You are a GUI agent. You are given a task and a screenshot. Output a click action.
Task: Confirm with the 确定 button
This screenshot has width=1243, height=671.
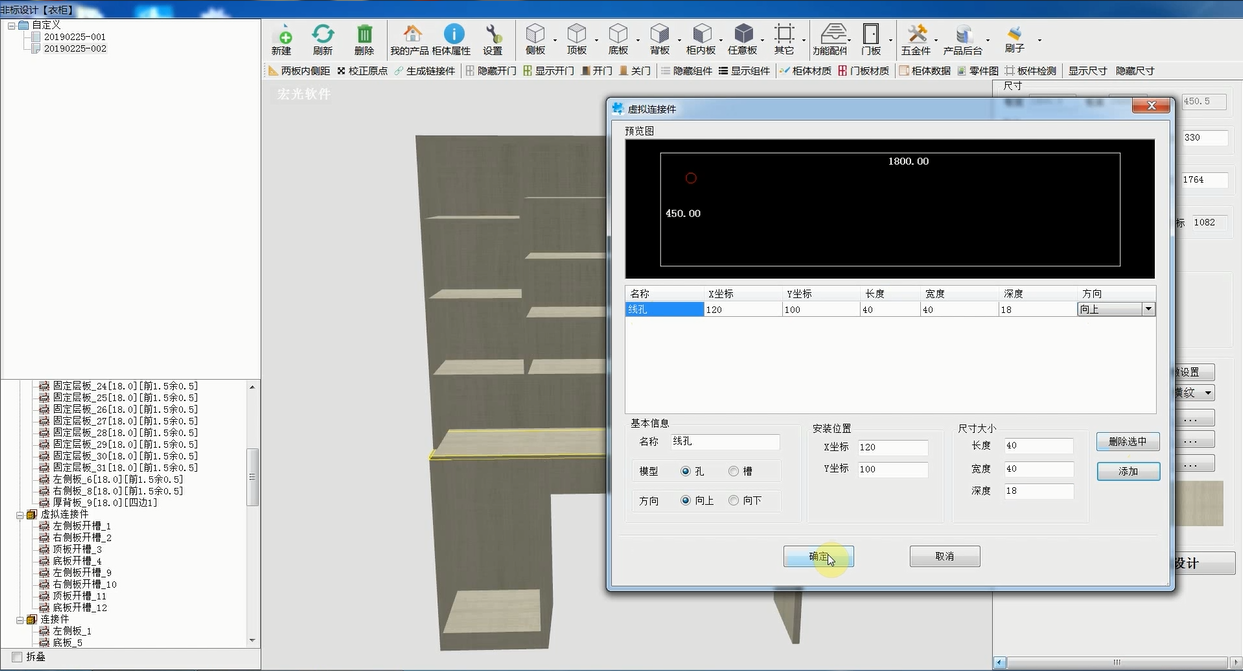point(818,556)
